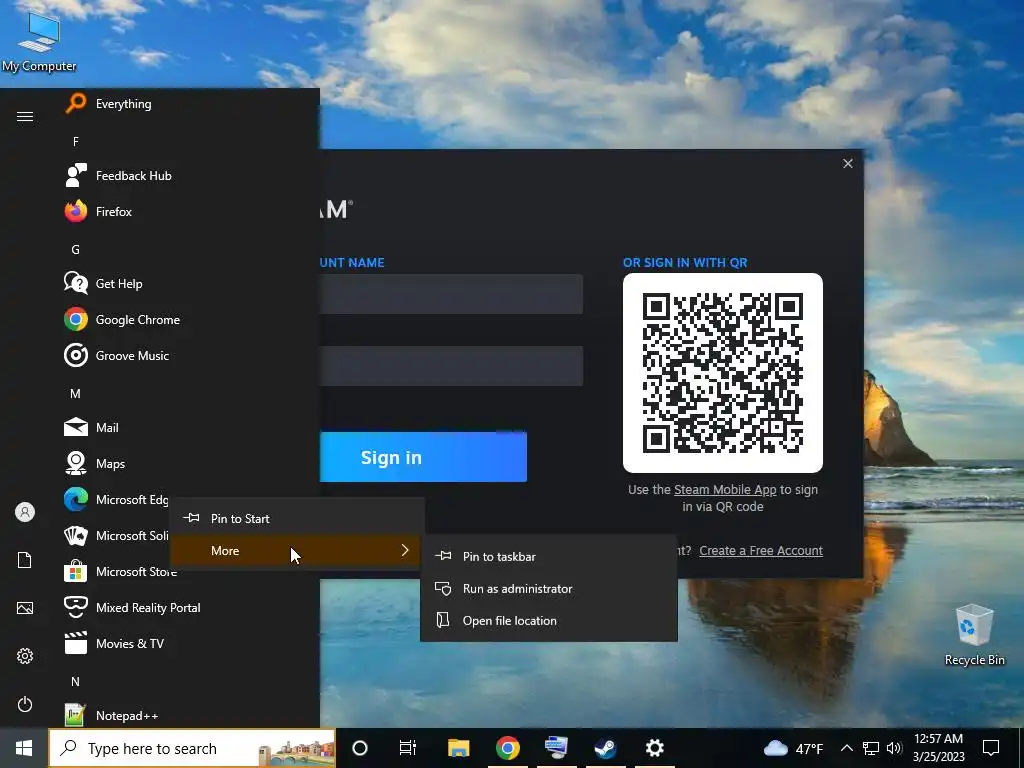Screen dimensions: 1024x768
Task: Click Power icon in Start sidebar
Action: click(x=25, y=704)
